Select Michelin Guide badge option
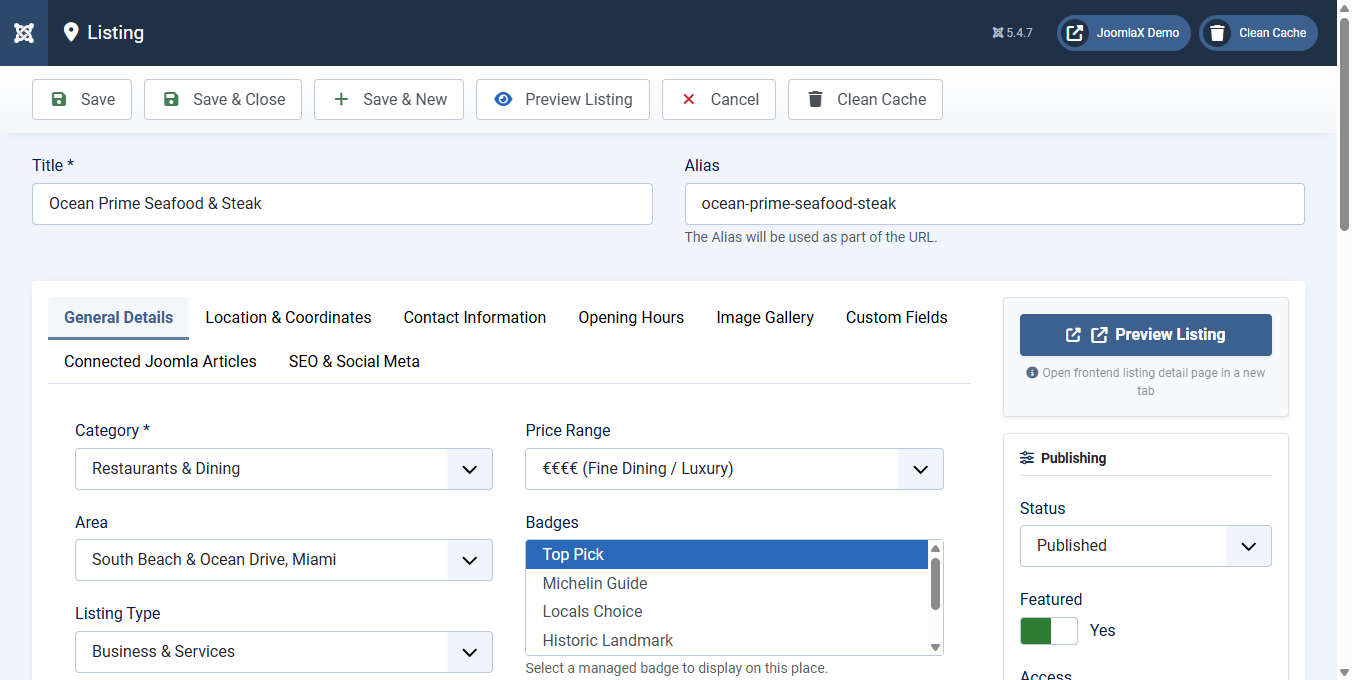The height and width of the screenshot is (680, 1352). coord(727,583)
